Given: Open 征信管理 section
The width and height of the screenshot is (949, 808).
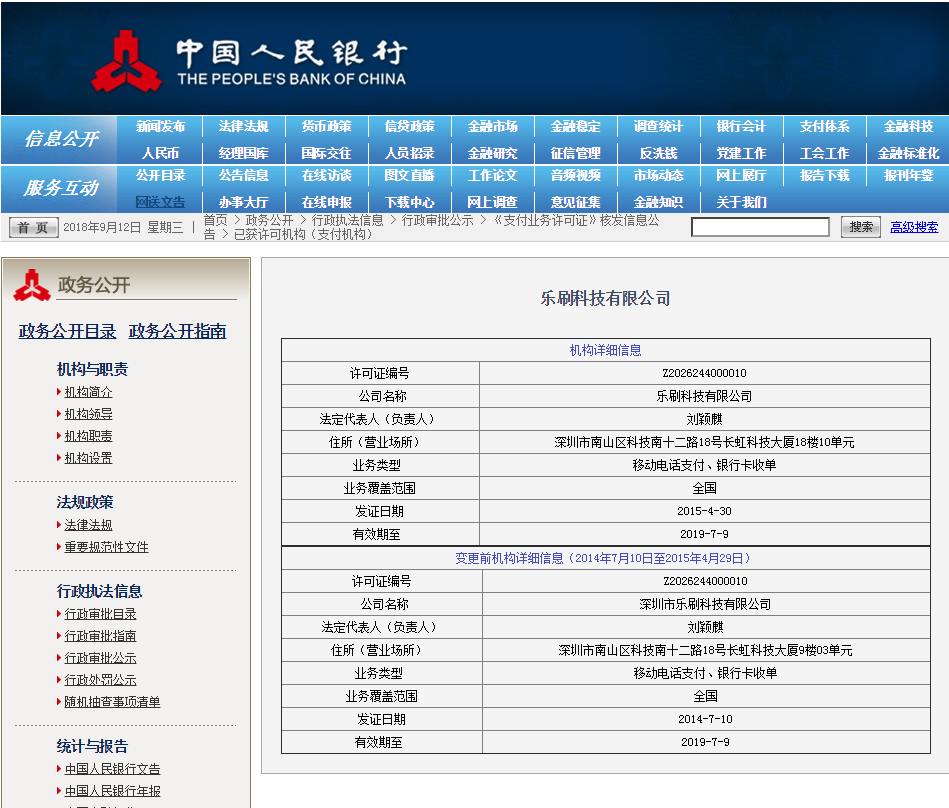Looking at the screenshot, I should [576, 153].
